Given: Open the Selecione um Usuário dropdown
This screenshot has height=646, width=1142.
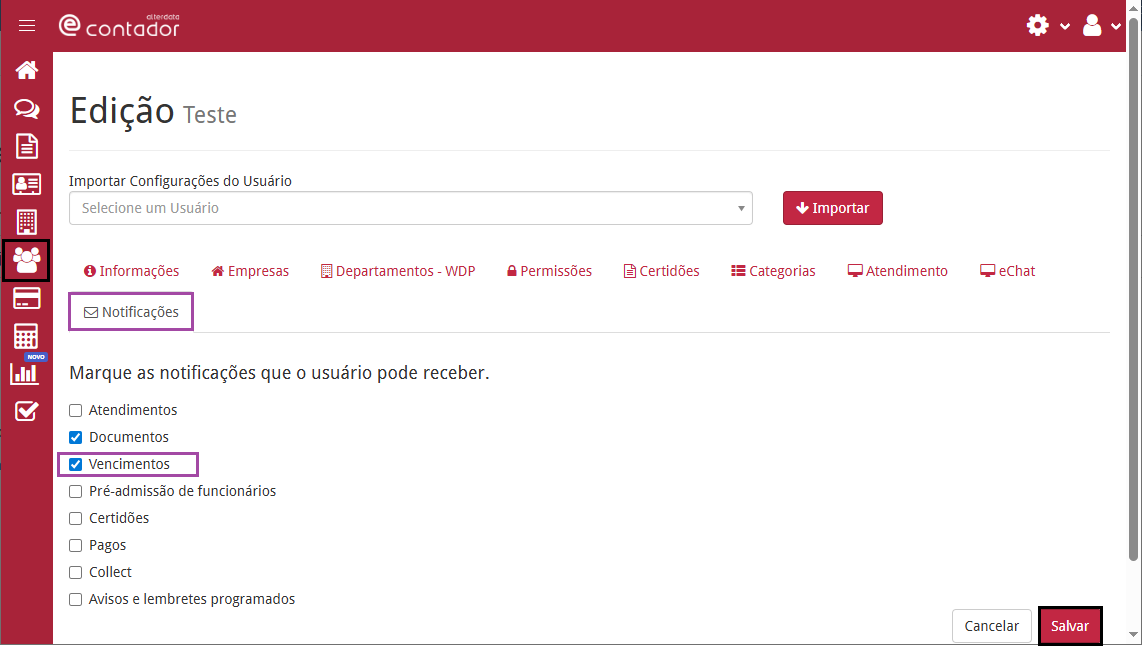Looking at the screenshot, I should pos(411,208).
